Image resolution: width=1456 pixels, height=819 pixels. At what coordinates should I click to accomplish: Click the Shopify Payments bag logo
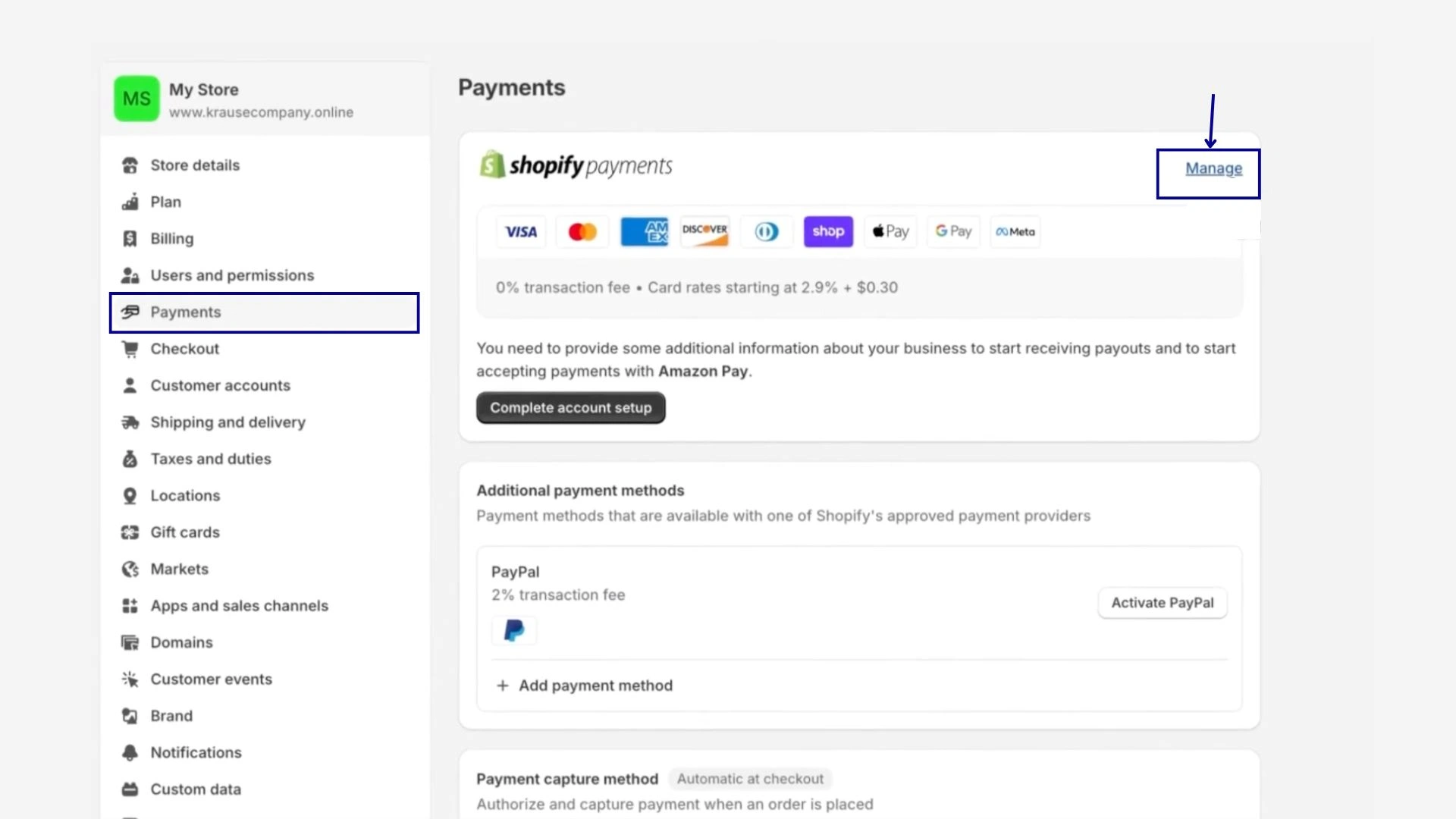492,165
